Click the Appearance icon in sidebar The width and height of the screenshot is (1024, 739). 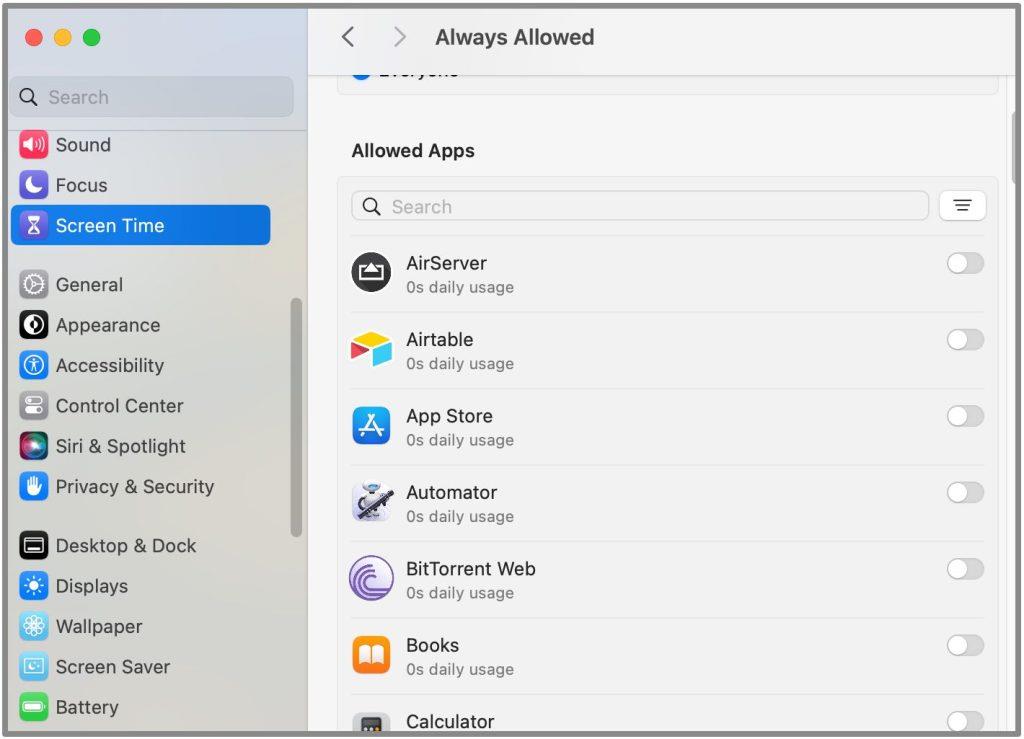pyautogui.click(x=33, y=325)
